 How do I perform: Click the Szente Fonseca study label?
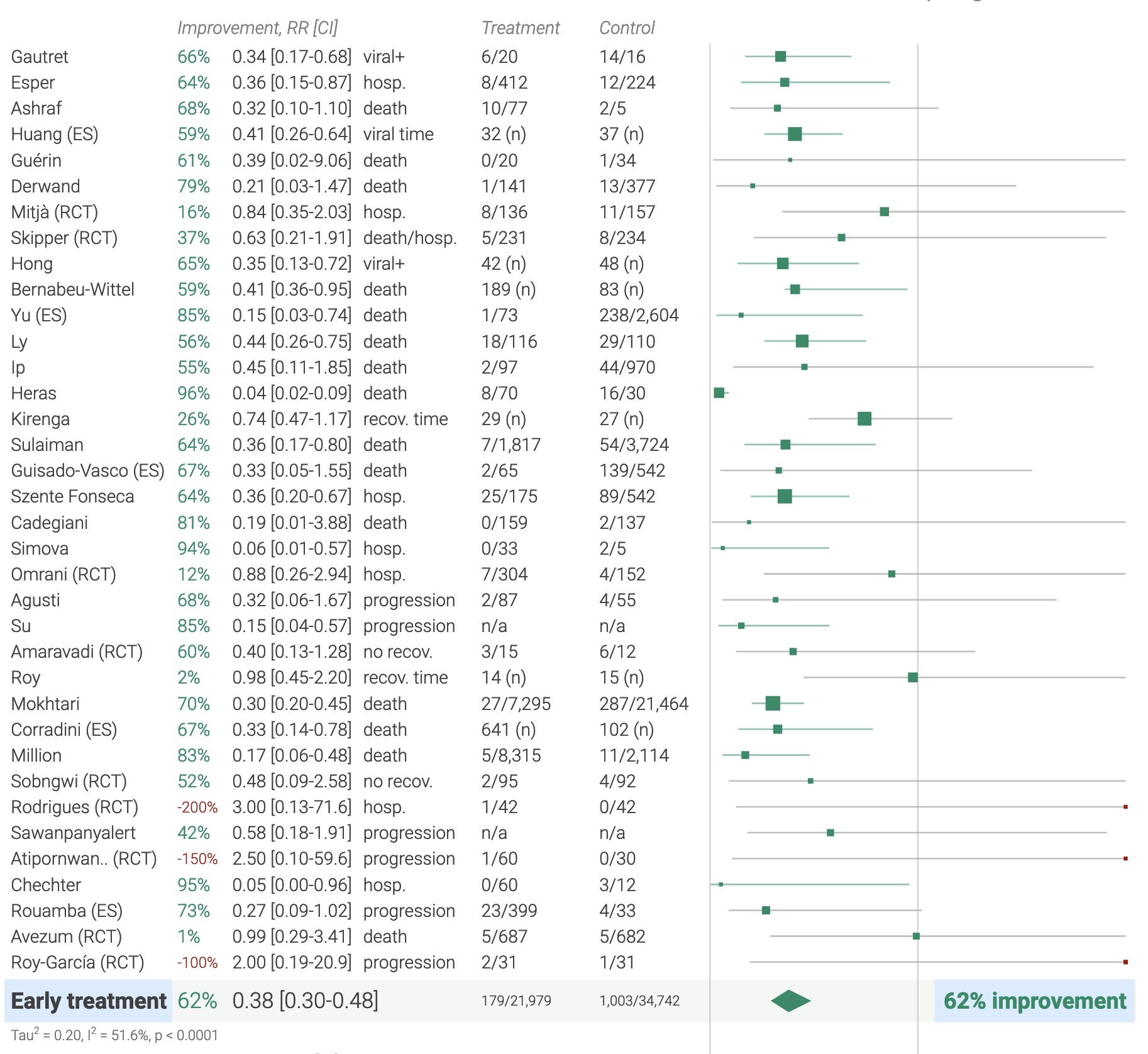[x=72, y=496]
